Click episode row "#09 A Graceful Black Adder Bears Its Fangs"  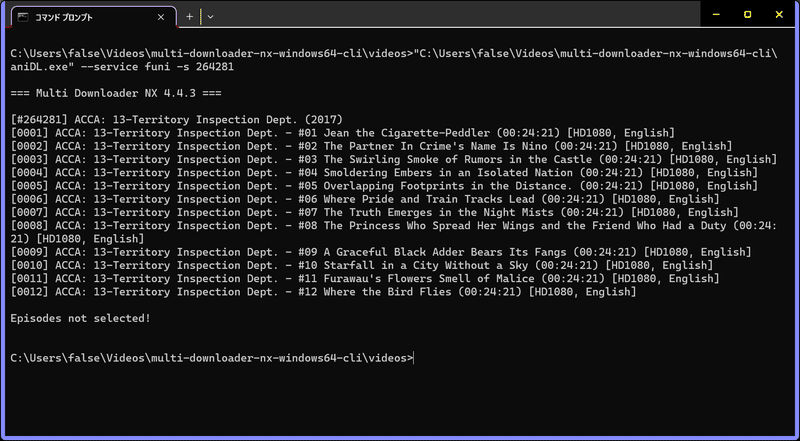click(381, 252)
